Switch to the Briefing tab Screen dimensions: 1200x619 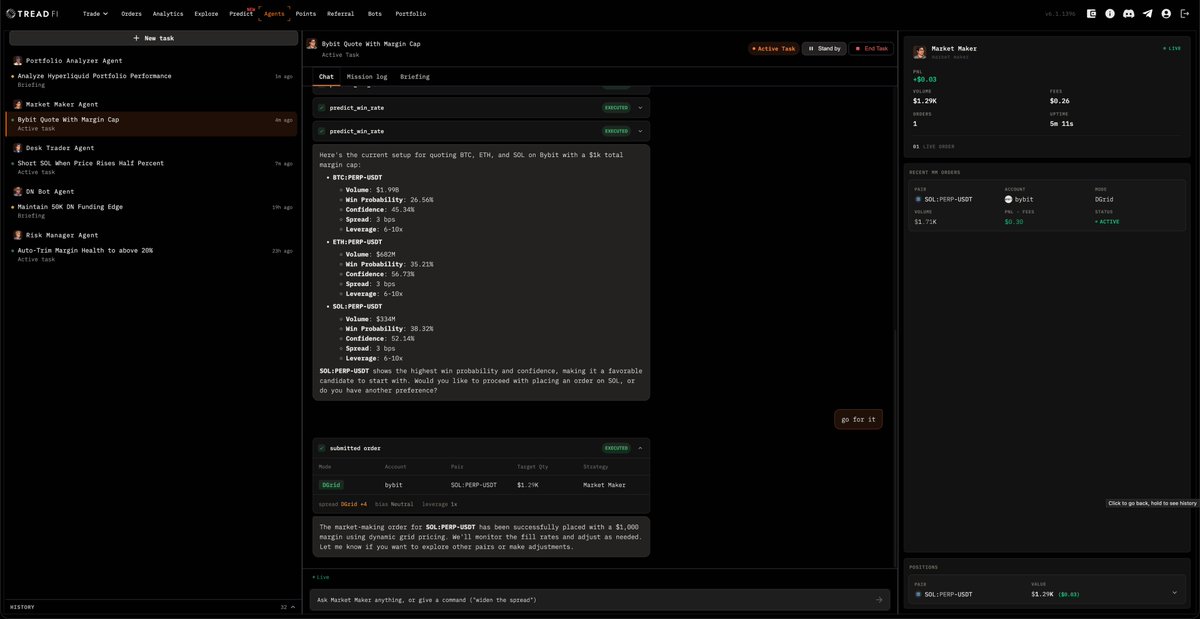(415, 76)
